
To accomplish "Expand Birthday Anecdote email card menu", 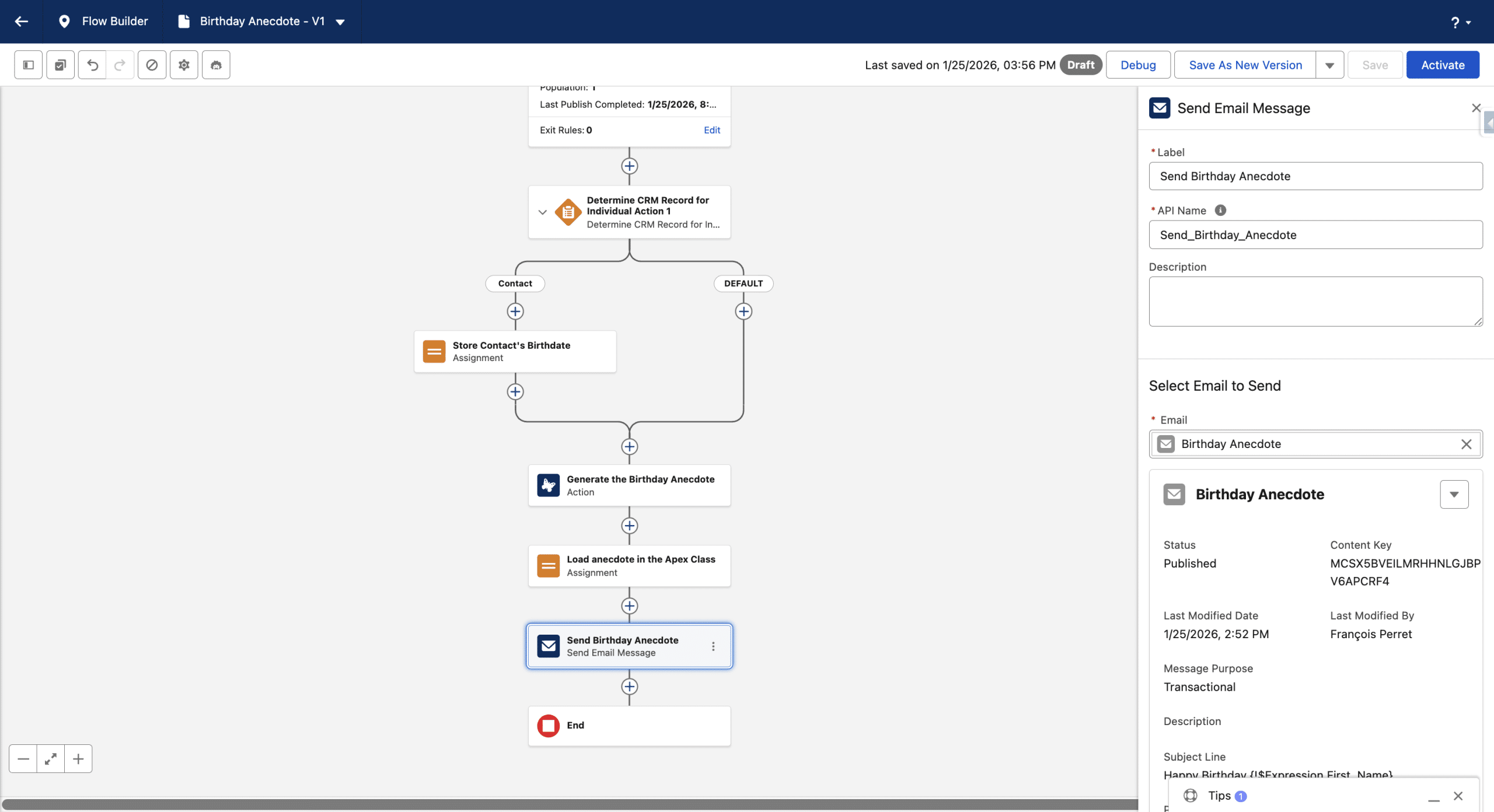I will click(1454, 495).
